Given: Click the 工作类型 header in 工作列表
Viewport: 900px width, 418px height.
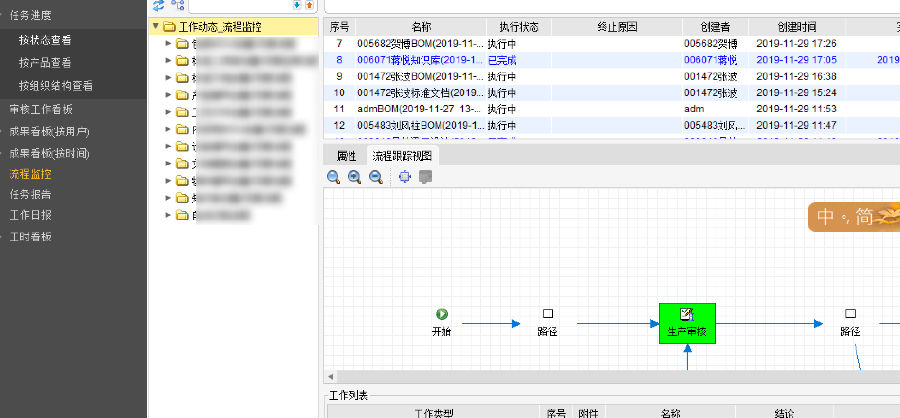Looking at the screenshot, I should point(433,412).
